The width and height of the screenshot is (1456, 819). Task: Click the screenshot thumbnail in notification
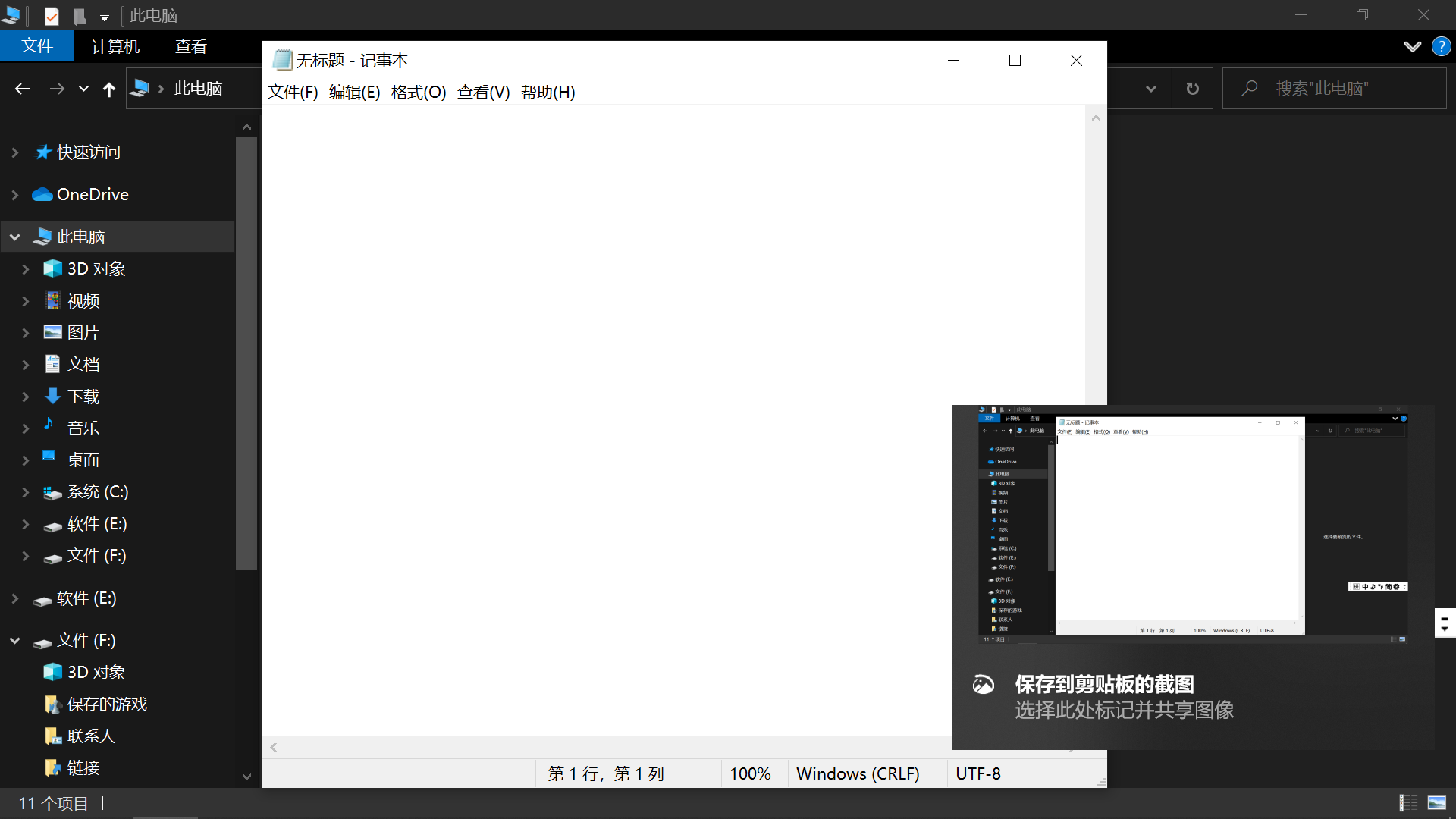pyautogui.click(x=1192, y=525)
